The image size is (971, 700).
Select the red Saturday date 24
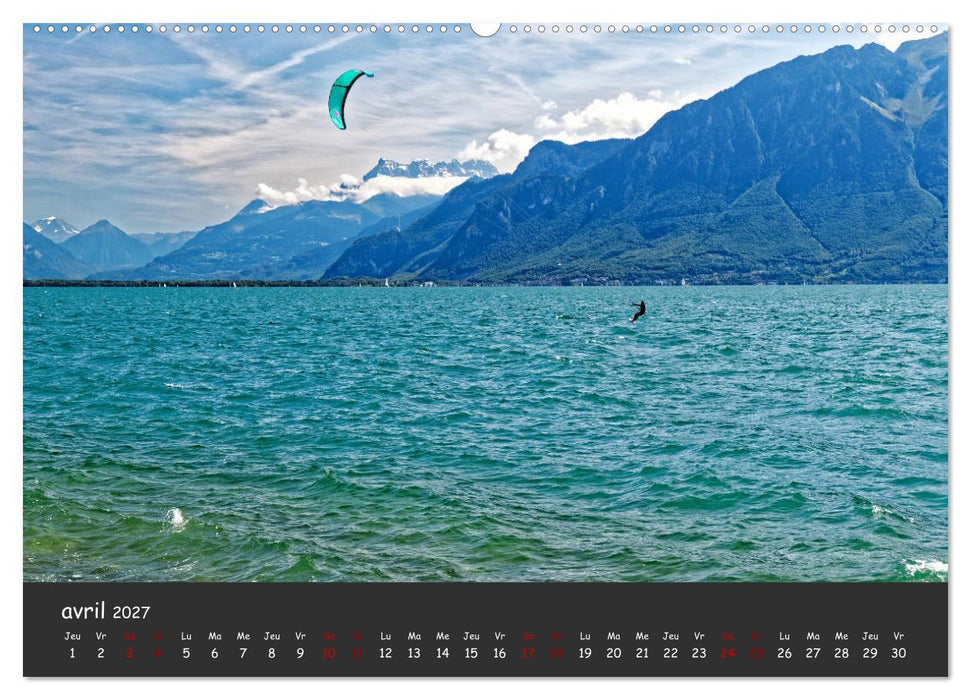(x=728, y=653)
